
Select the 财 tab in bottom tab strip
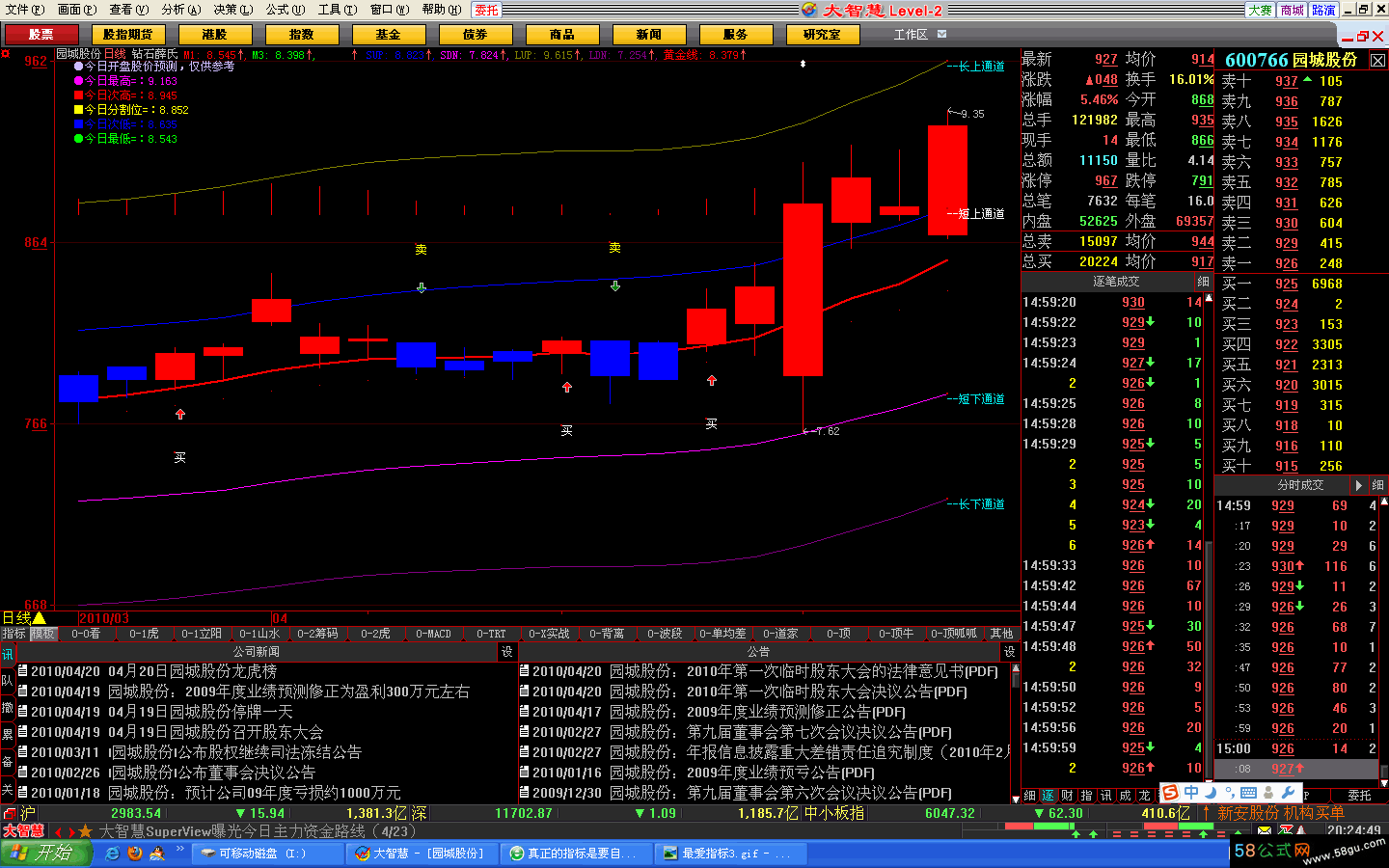pyautogui.click(x=1068, y=796)
